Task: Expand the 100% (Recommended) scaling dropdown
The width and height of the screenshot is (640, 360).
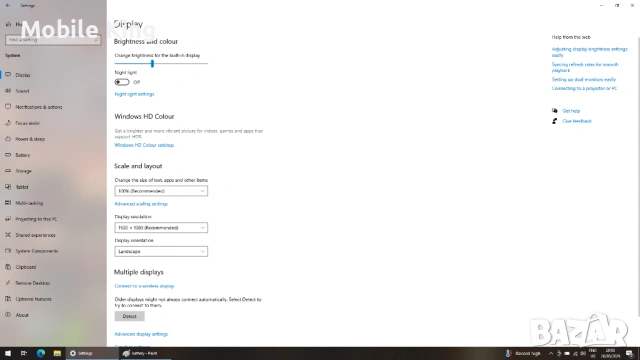Action: coord(161,191)
